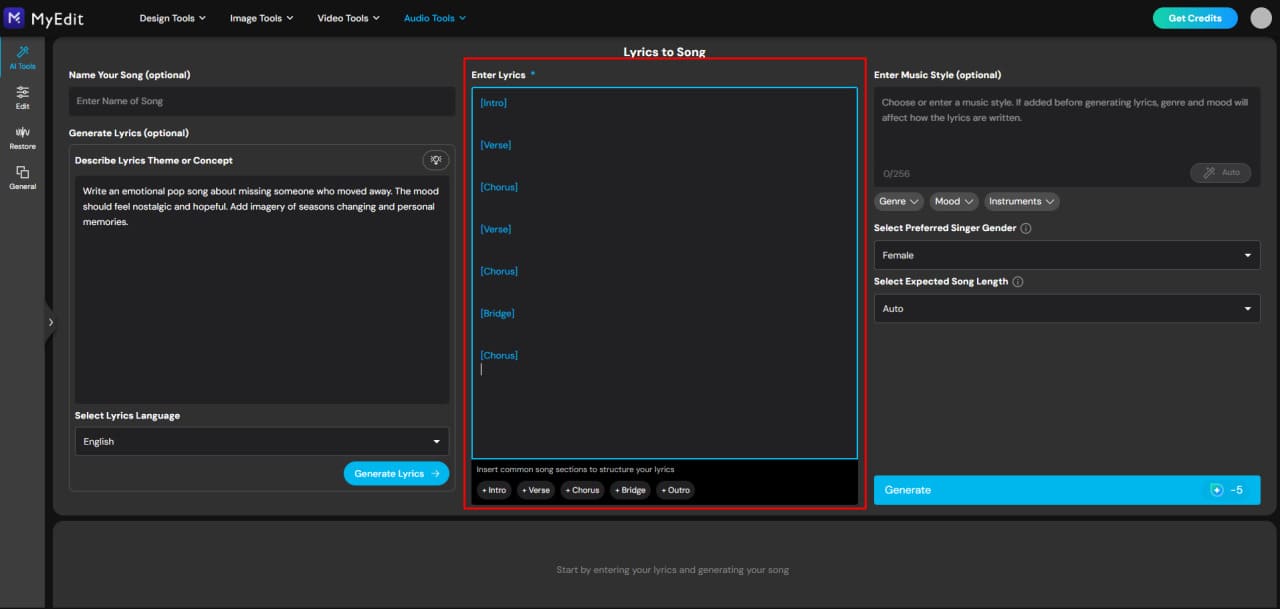The image size is (1280, 609).
Task: Click the lyrics idea suggestion icon
Action: point(435,159)
